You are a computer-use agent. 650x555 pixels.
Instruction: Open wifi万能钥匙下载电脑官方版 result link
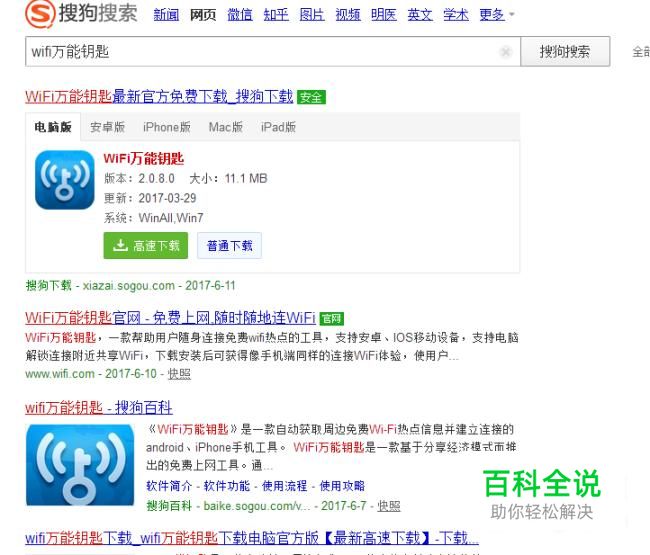[252, 538]
